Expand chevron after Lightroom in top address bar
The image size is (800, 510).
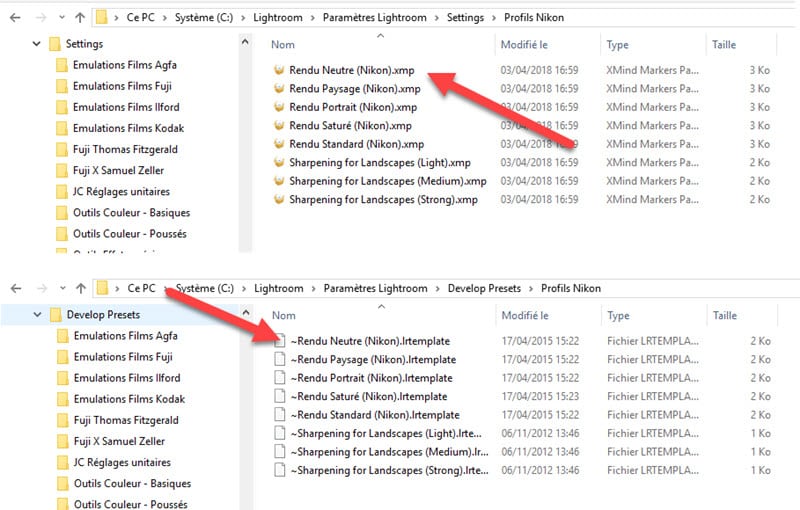pyautogui.click(x=313, y=18)
